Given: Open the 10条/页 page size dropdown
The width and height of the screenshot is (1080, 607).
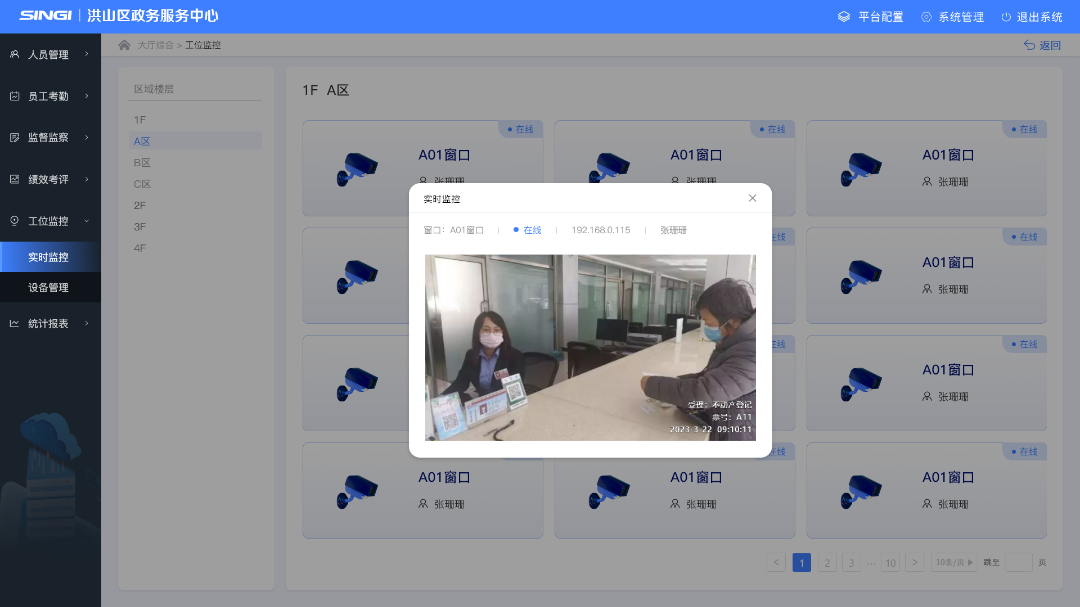Looking at the screenshot, I should [954, 562].
